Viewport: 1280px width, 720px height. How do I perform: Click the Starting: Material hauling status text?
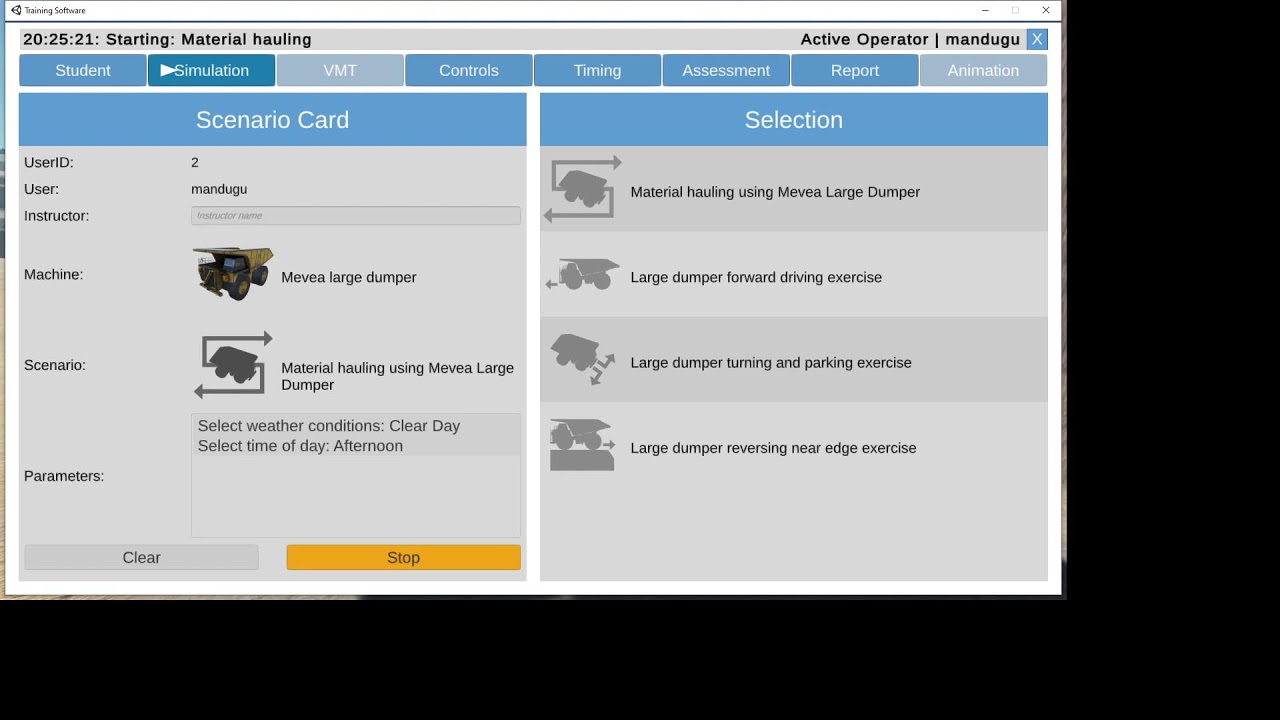pyautogui.click(x=209, y=39)
